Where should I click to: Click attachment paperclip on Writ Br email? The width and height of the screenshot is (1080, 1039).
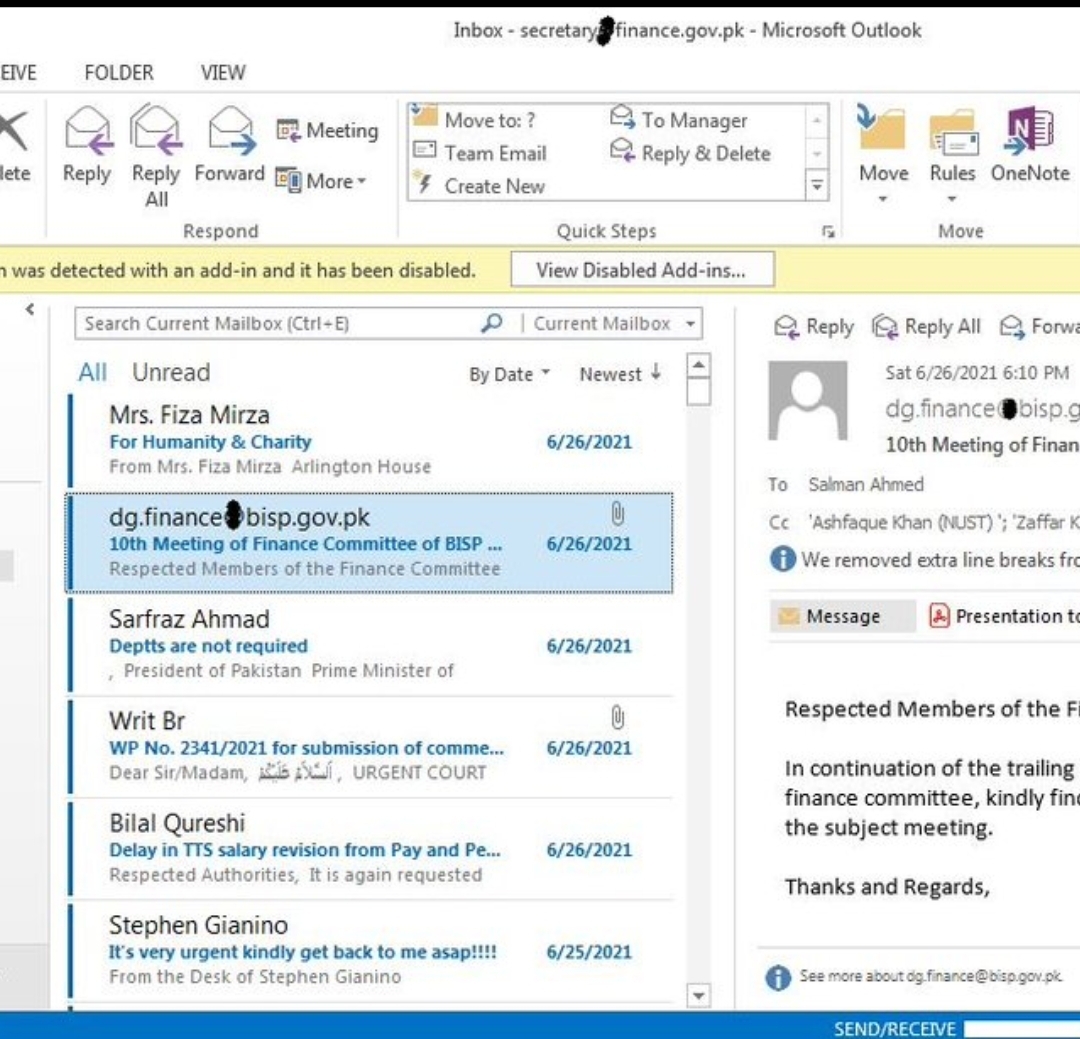tap(618, 718)
